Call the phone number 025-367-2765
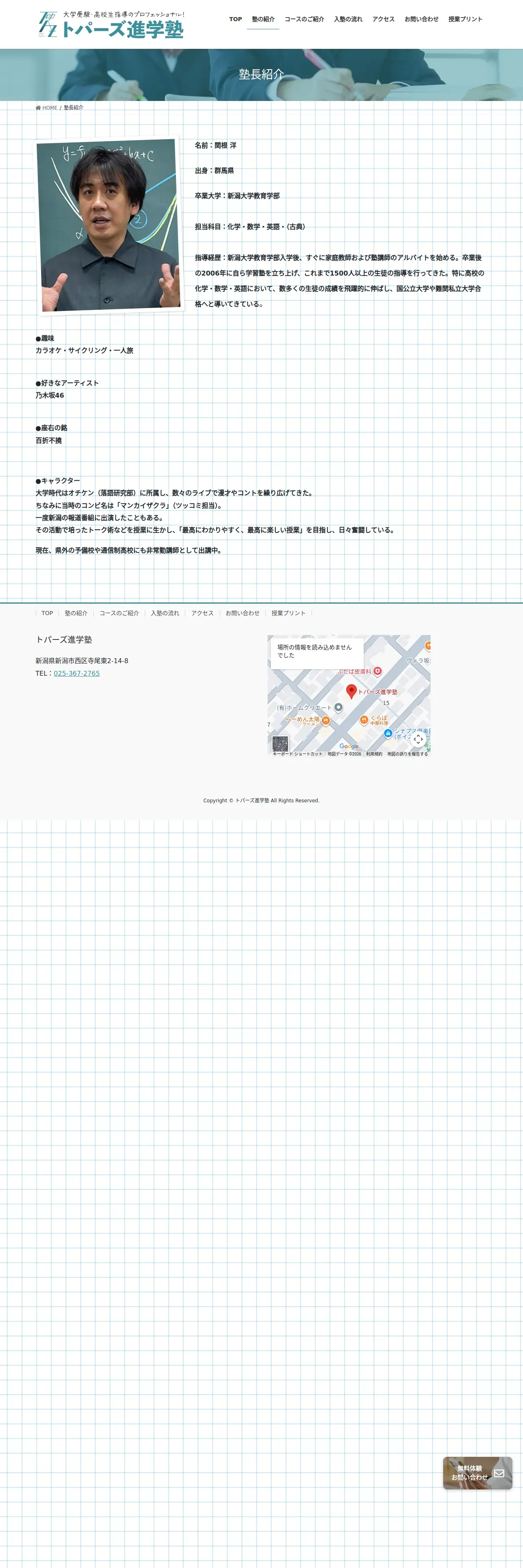Viewport: 523px width, 1568px height. tap(77, 673)
